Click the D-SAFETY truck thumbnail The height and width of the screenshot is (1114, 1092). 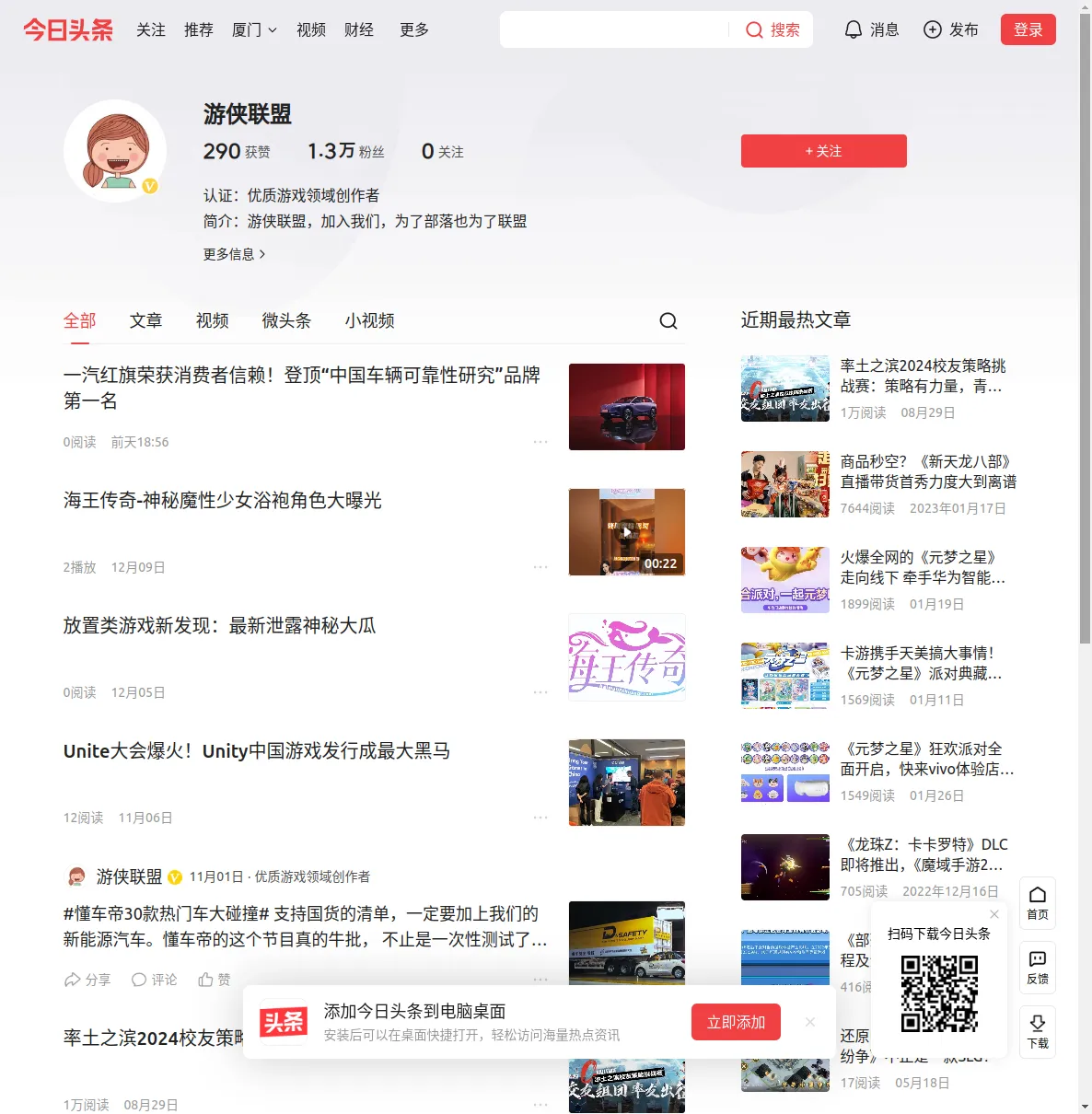[x=627, y=943]
